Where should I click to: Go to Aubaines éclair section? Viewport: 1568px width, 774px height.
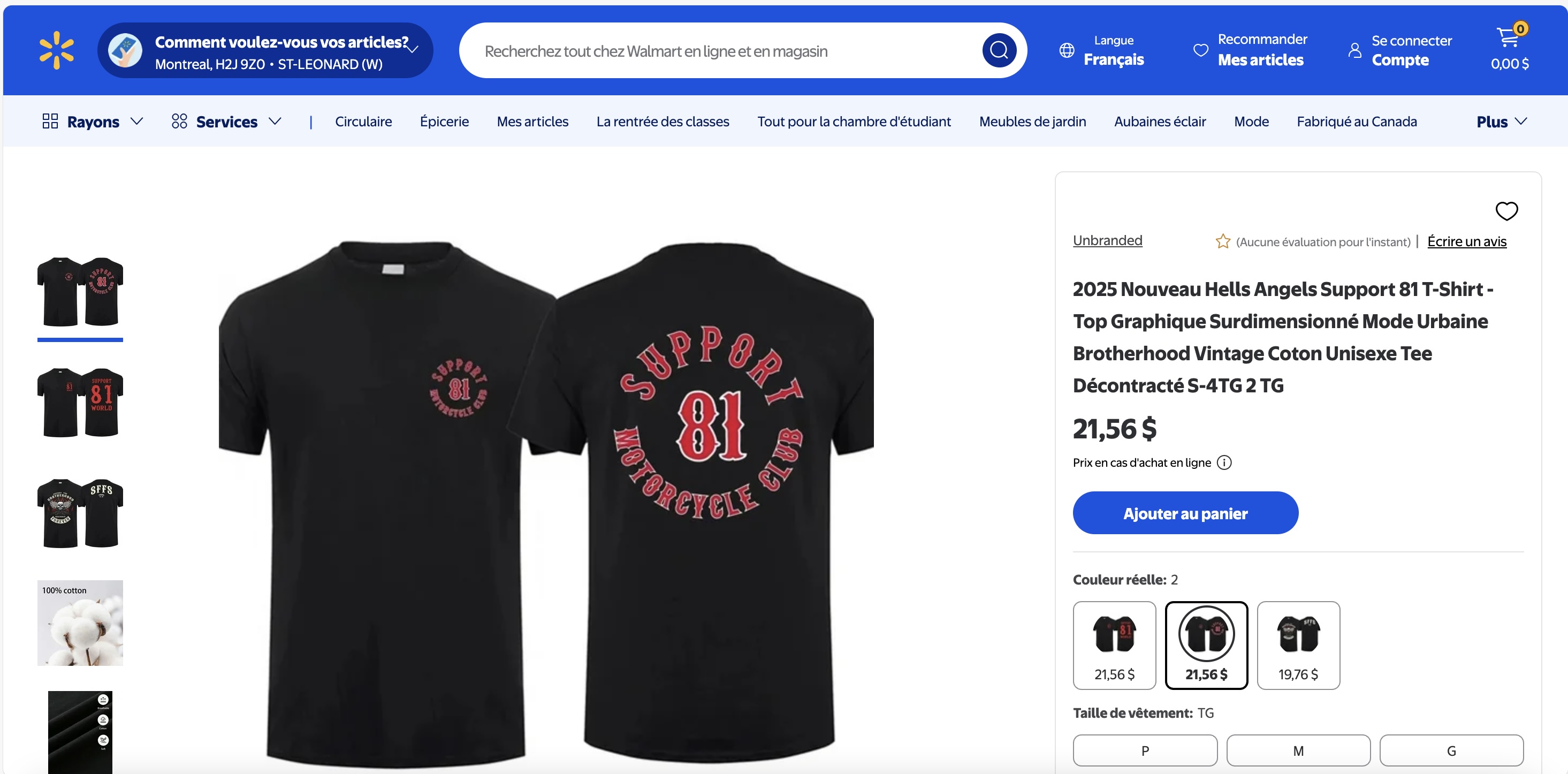[x=1160, y=122]
